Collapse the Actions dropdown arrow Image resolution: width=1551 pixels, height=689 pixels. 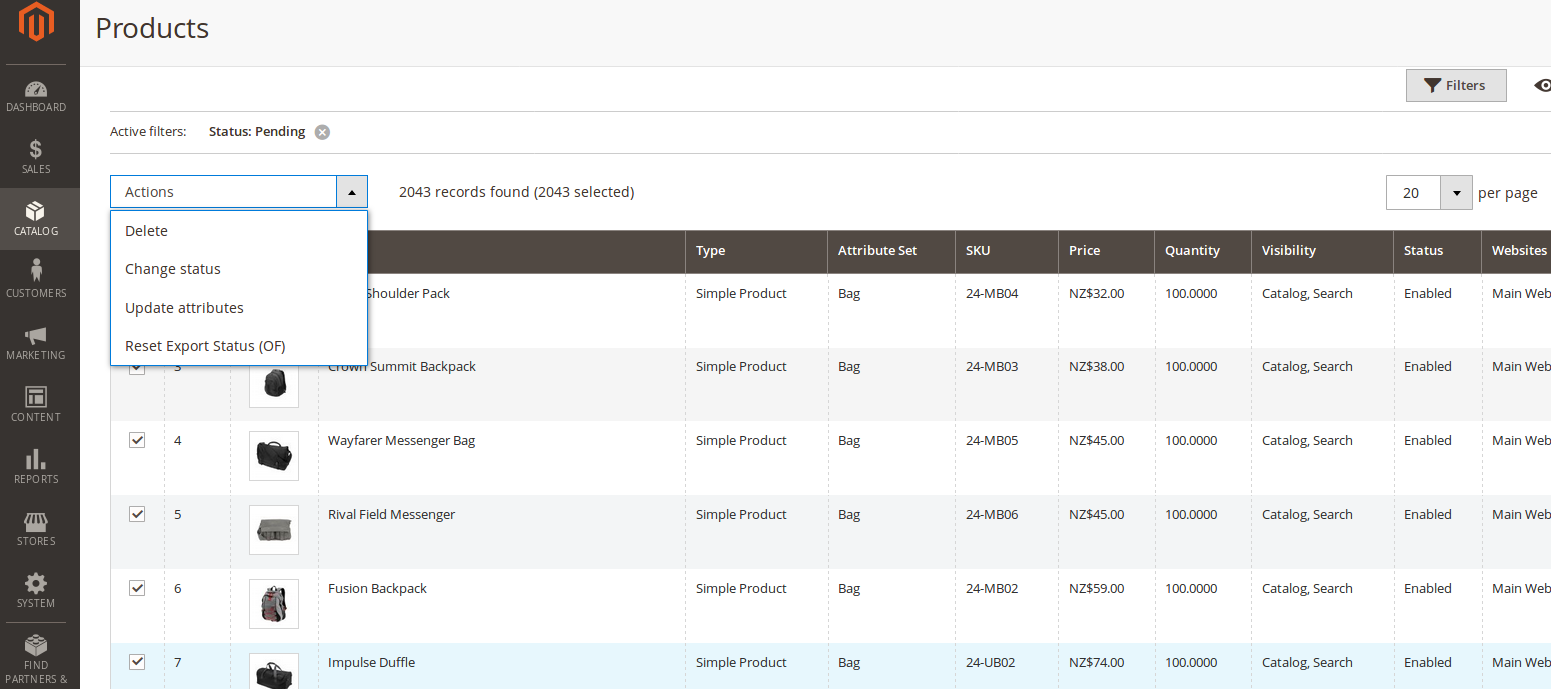[x=352, y=190]
